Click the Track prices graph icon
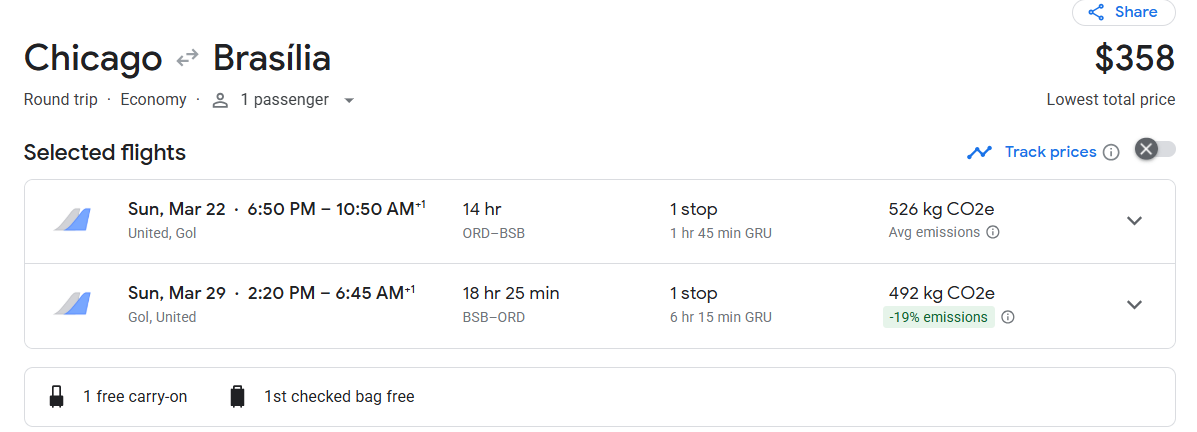Screen dimensions: 1197x432 pos(979,152)
